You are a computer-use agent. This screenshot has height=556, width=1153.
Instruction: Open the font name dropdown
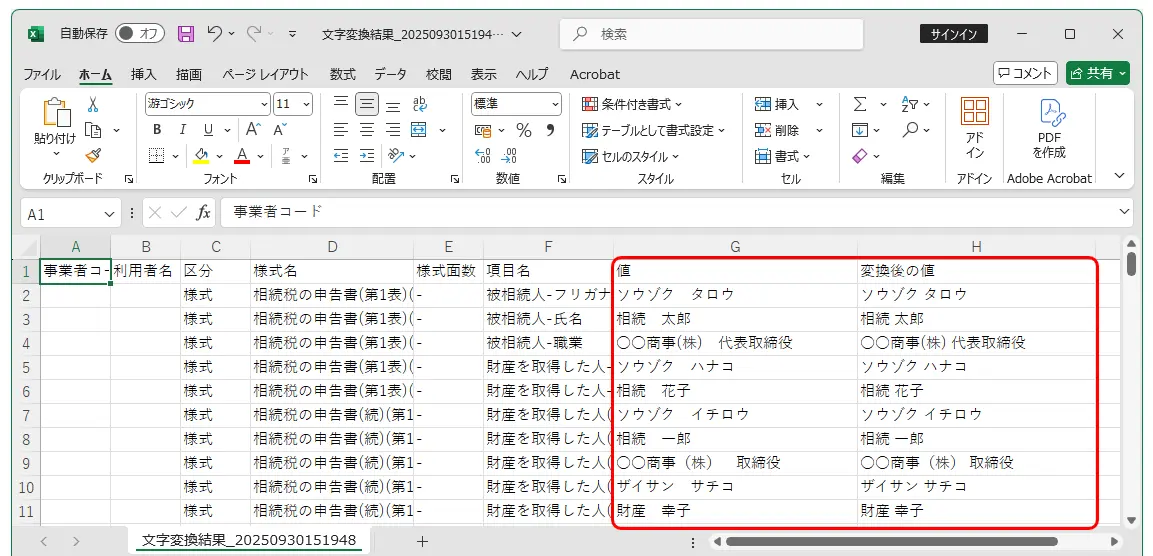click(x=264, y=104)
